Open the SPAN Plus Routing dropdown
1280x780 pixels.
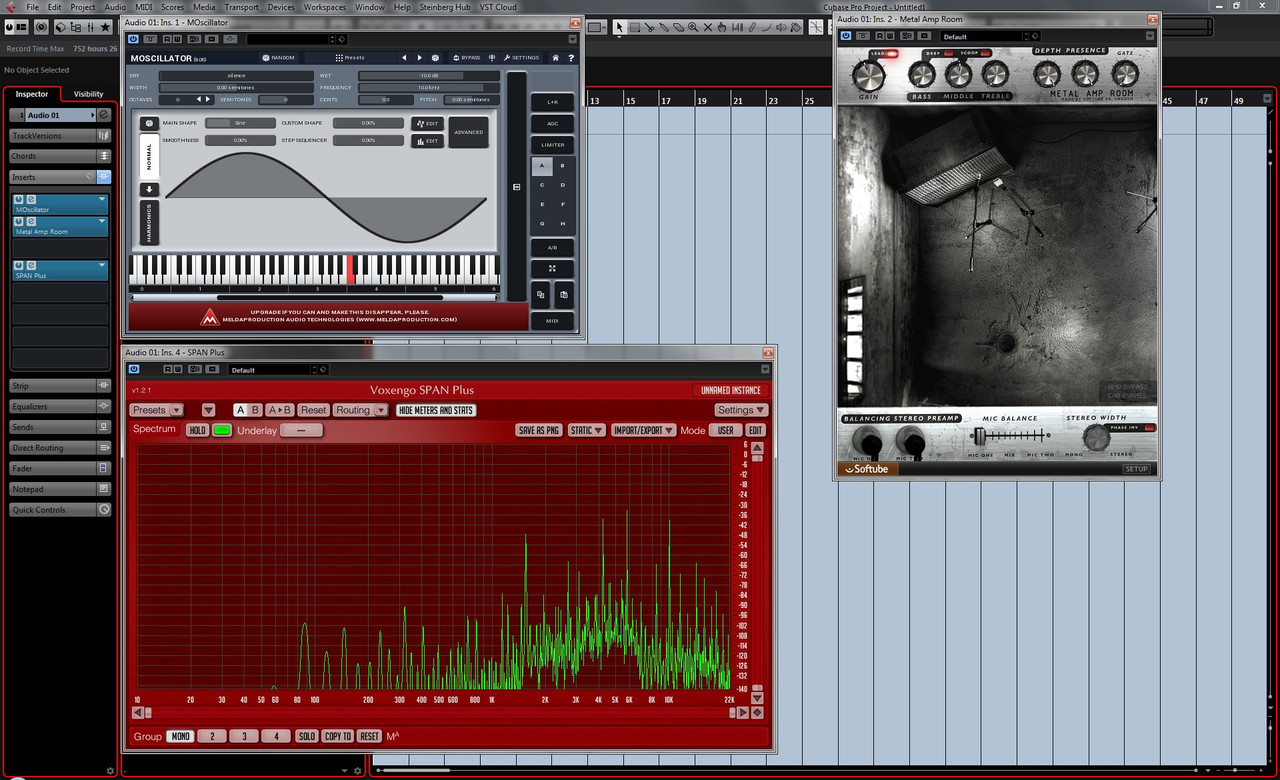(x=360, y=410)
